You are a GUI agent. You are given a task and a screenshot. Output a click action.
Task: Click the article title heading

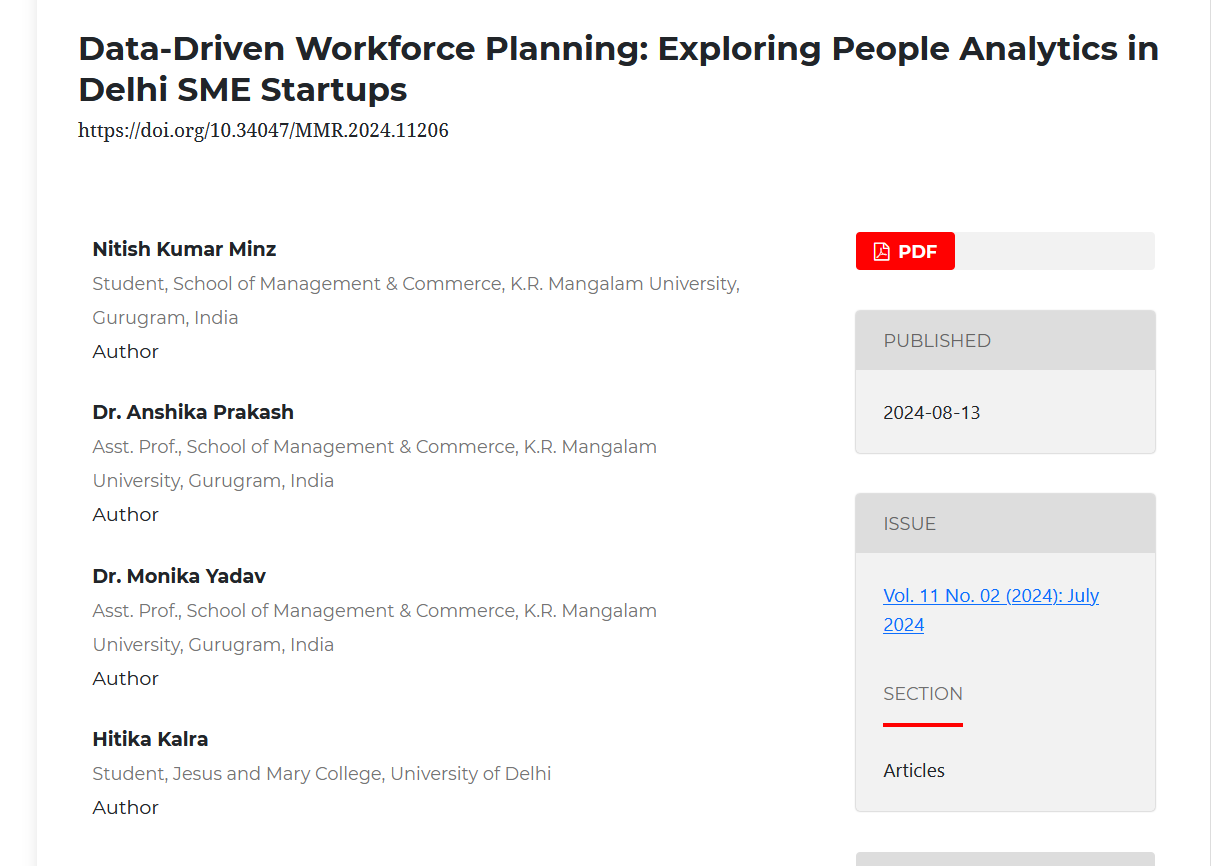point(617,68)
